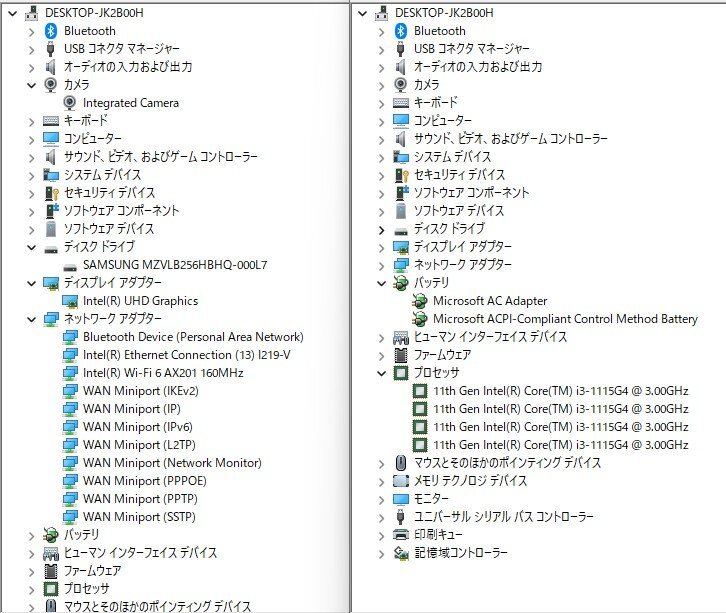This screenshot has width=726, height=613.
Task: Collapse the left pane DESKTOP-JK2B00H root node
Action: pos(13,13)
